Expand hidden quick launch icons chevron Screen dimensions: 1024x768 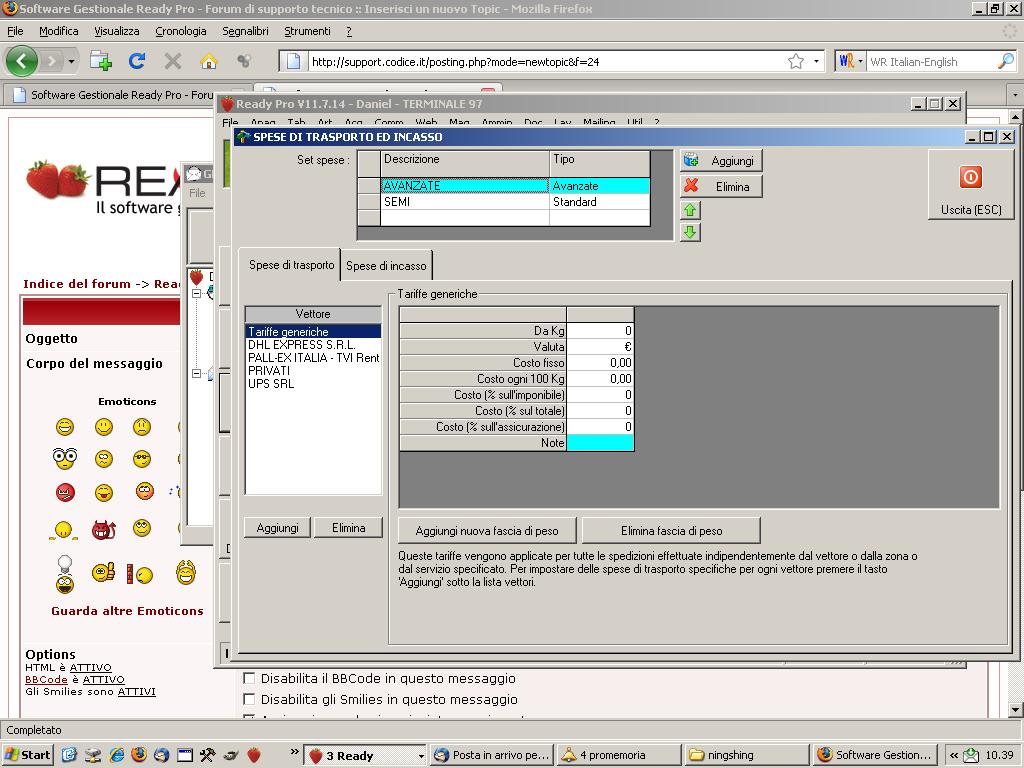point(294,752)
